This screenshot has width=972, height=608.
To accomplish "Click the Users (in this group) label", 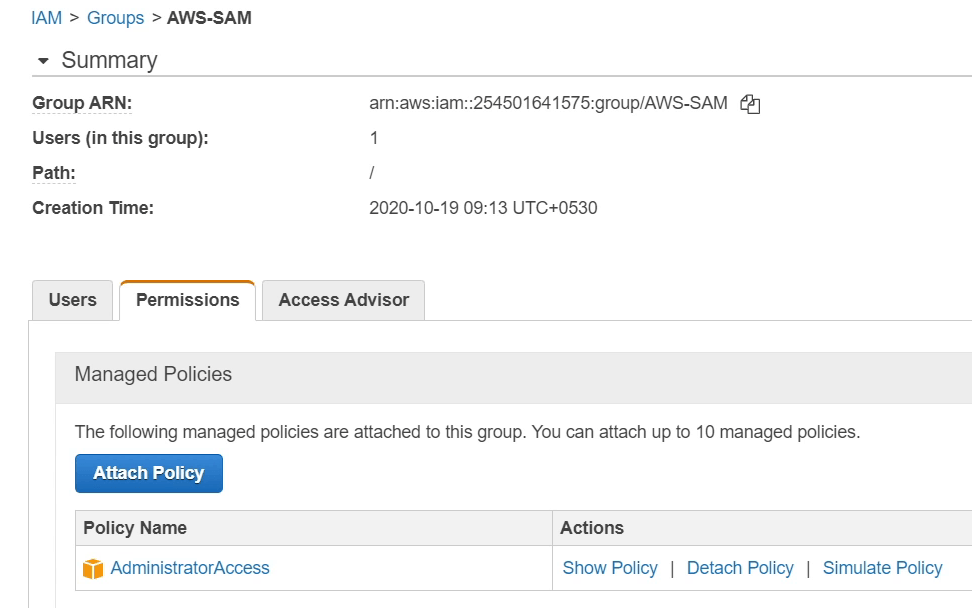I will [120, 138].
